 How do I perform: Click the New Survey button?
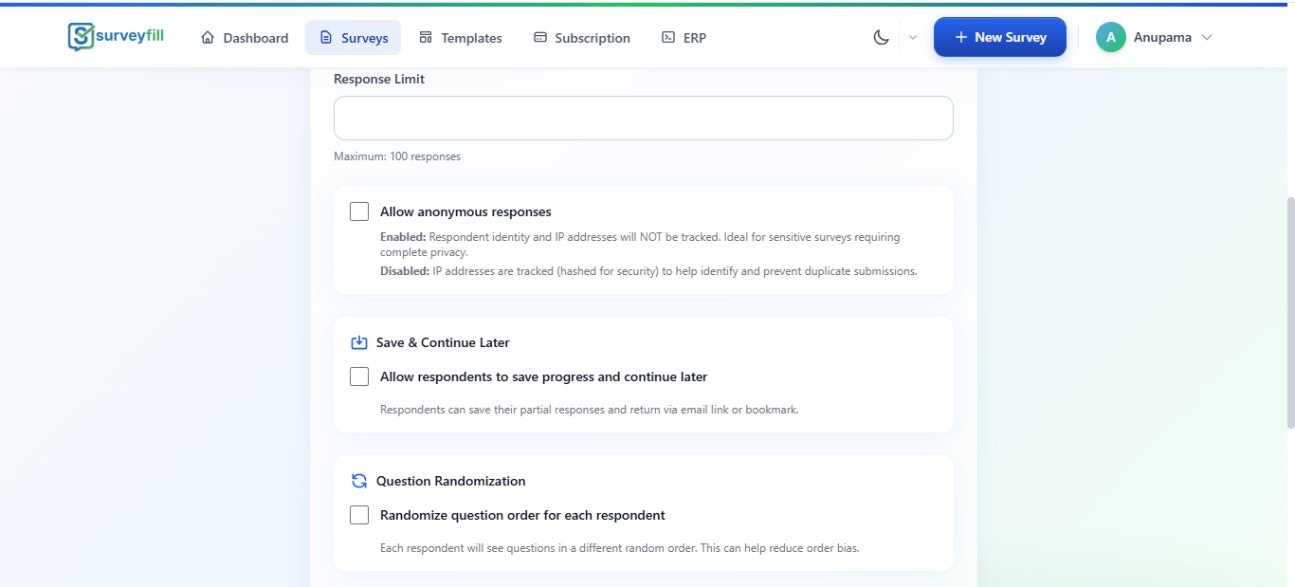(x=999, y=37)
